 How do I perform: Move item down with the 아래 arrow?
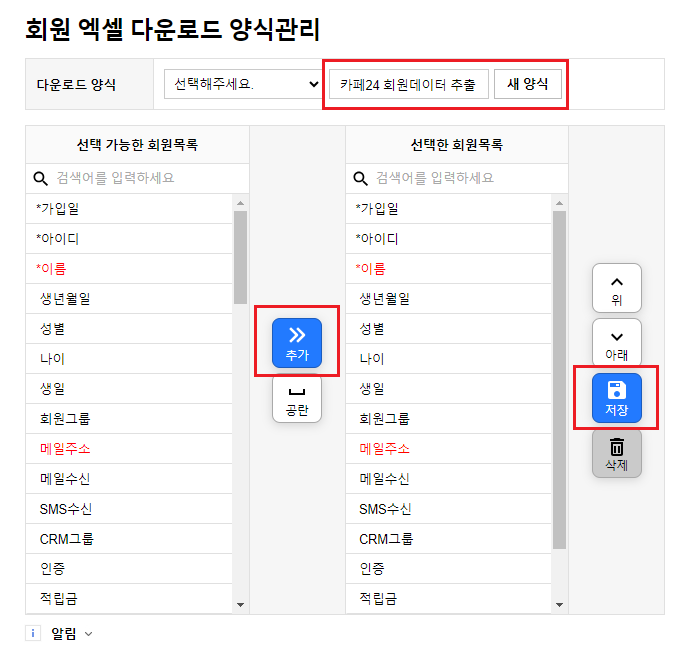616,343
